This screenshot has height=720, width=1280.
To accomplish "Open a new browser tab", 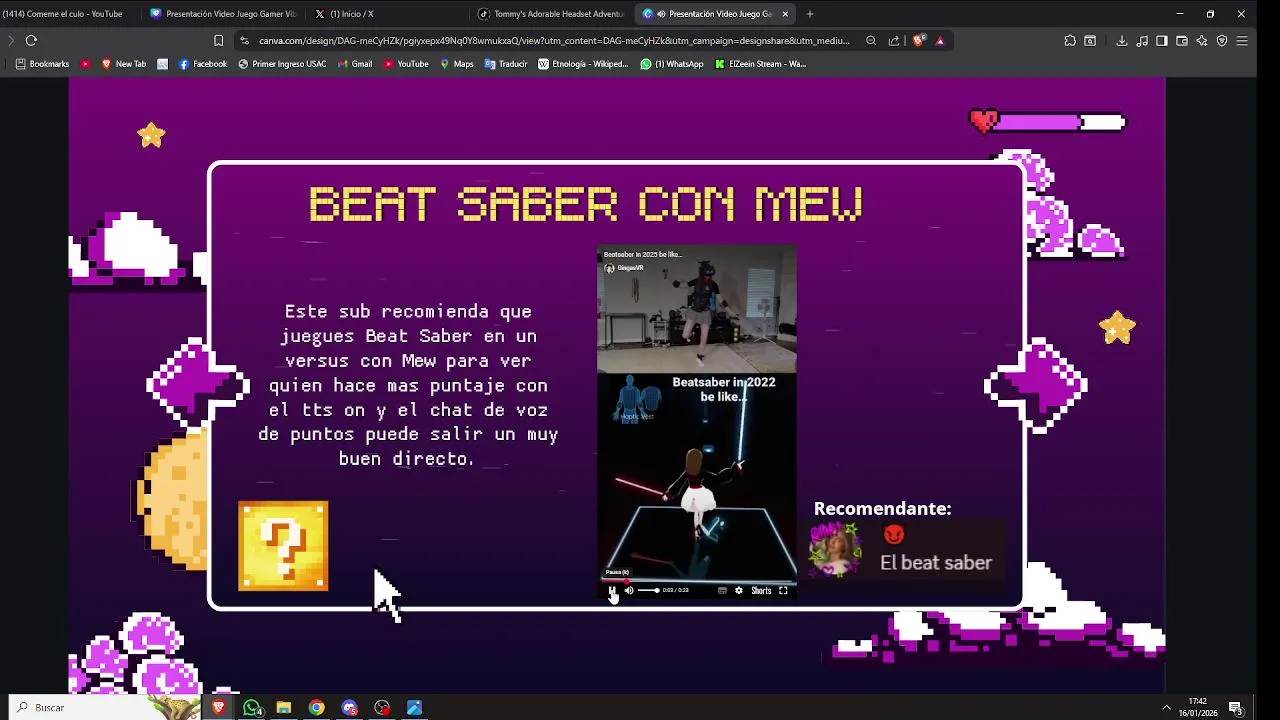I will [810, 14].
